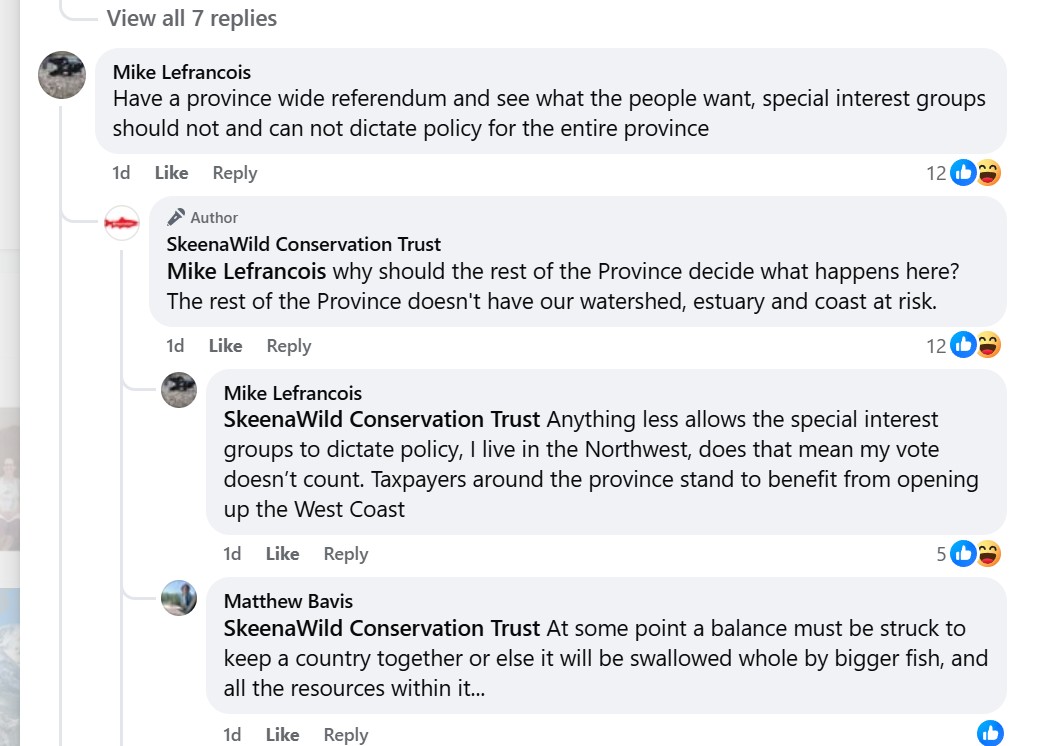Reply to Mike Lefrancois's top-level comment
The height and width of the screenshot is (746, 1039).
click(235, 173)
